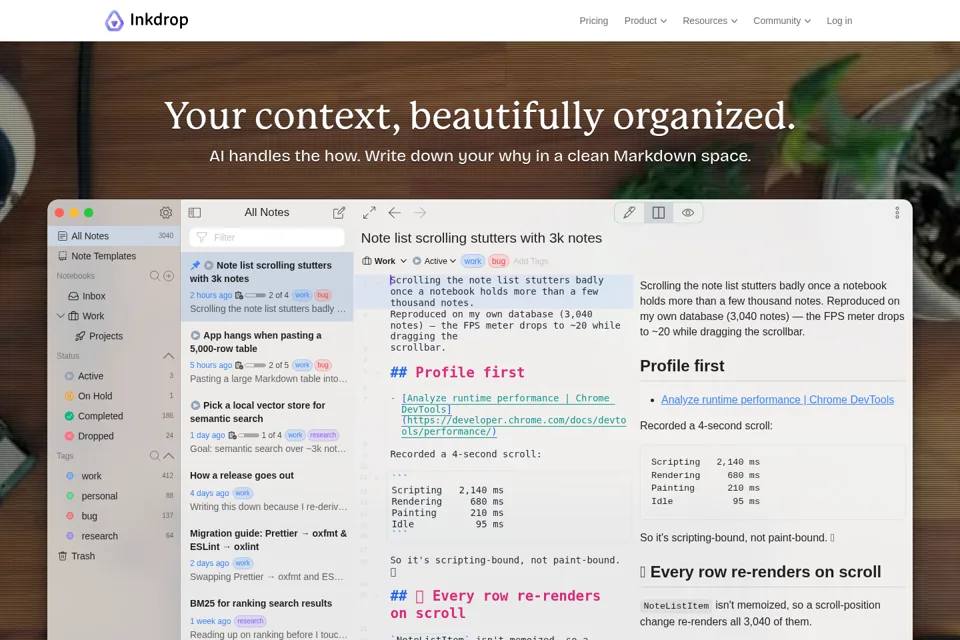This screenshot has width=960, height=640.
Task: Go back with the left arrow
Action: 394,213
